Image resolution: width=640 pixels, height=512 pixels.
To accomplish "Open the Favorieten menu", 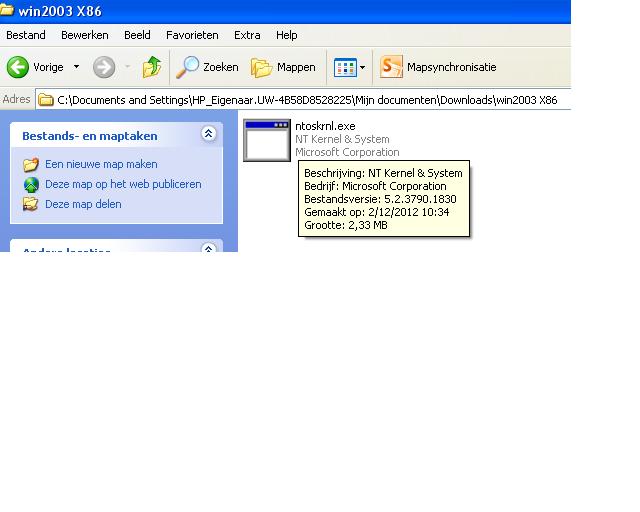I will (192, 35).
